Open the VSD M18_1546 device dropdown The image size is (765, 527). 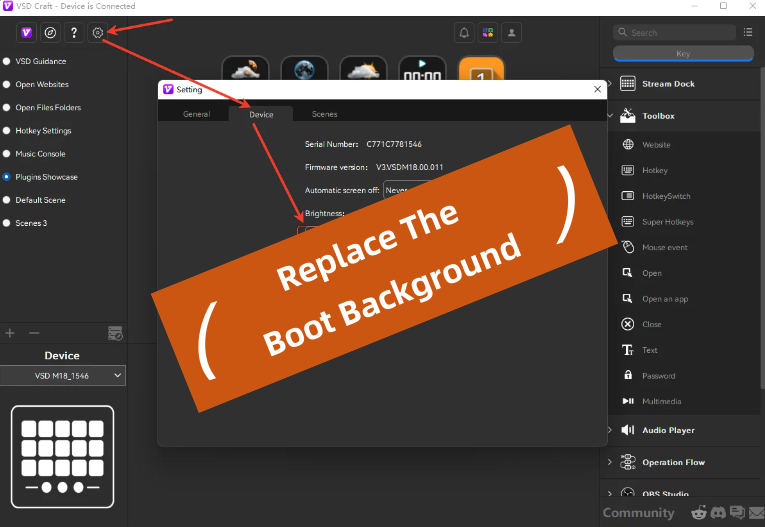pos(64,375)
